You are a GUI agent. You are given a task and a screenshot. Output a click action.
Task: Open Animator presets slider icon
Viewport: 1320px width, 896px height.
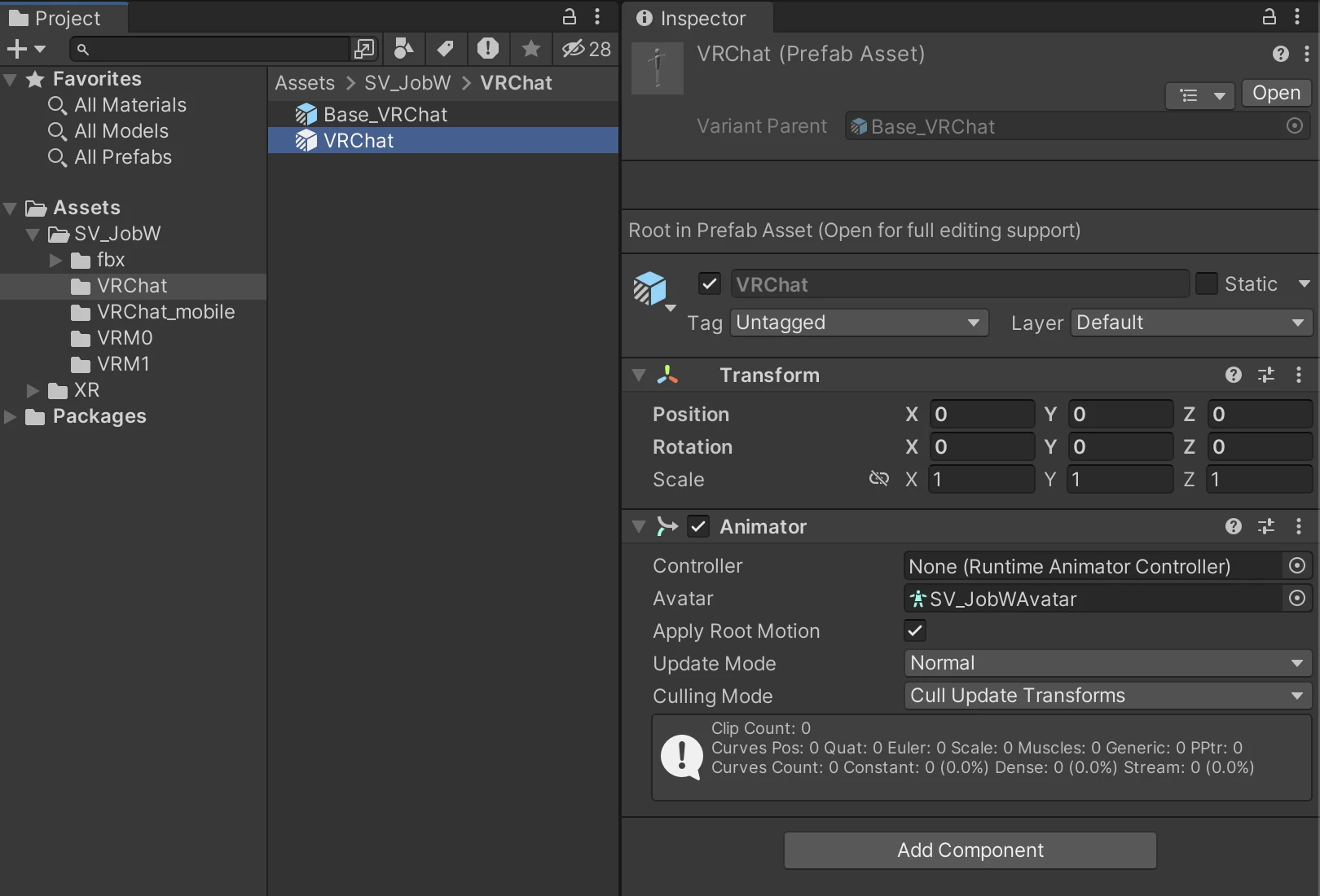[x=1266, y=526]
